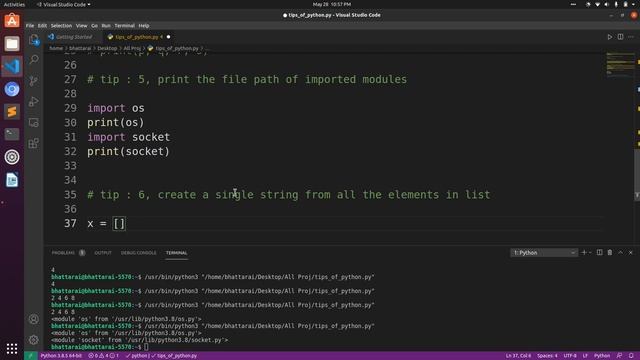This screenshot has width=640, height=360.
Task: Open the Run menu
Action: tap(106, 26)
